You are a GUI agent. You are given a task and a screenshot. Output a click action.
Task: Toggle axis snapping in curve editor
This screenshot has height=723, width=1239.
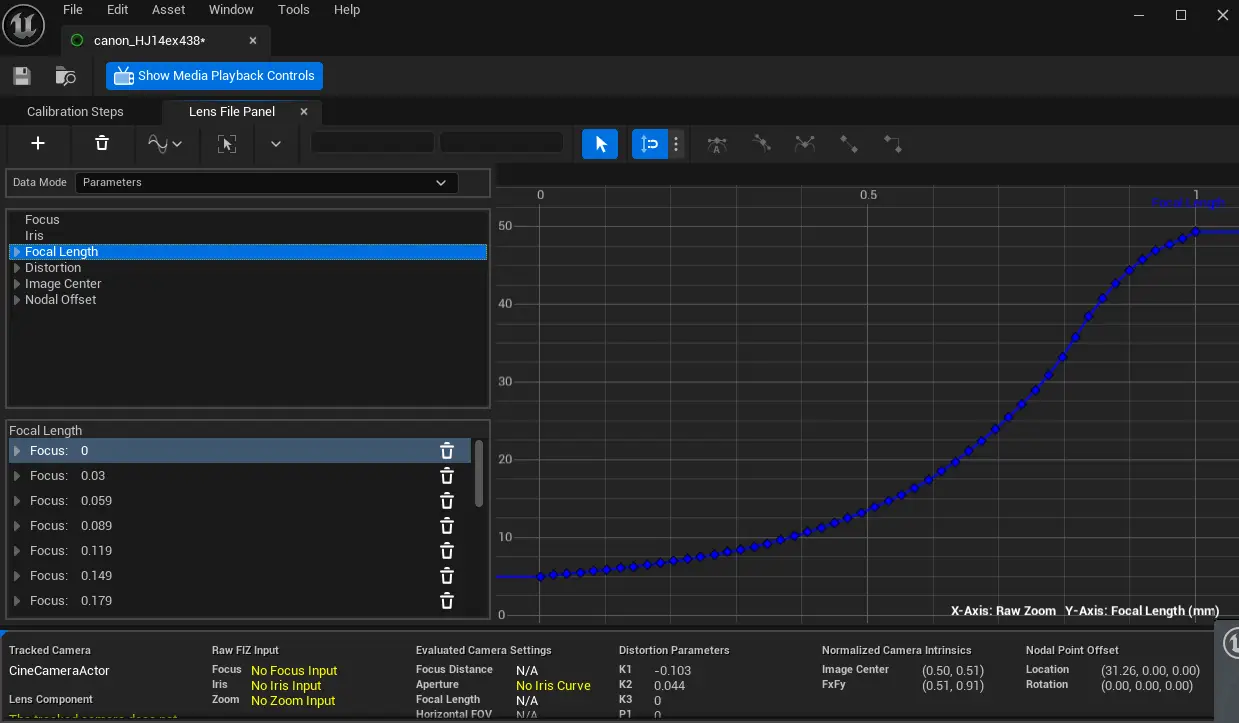coord(649,144)
